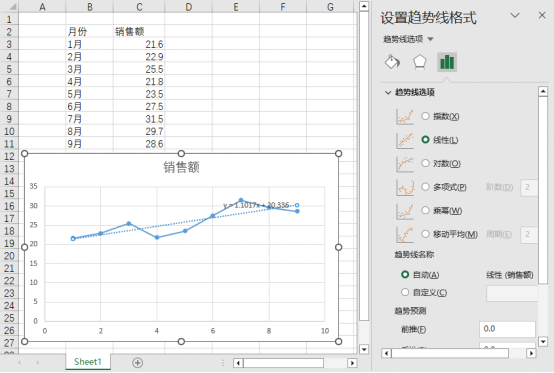Select cell containing 31.5
Viewport: 554px width, 373px height.
click(139, 119)
